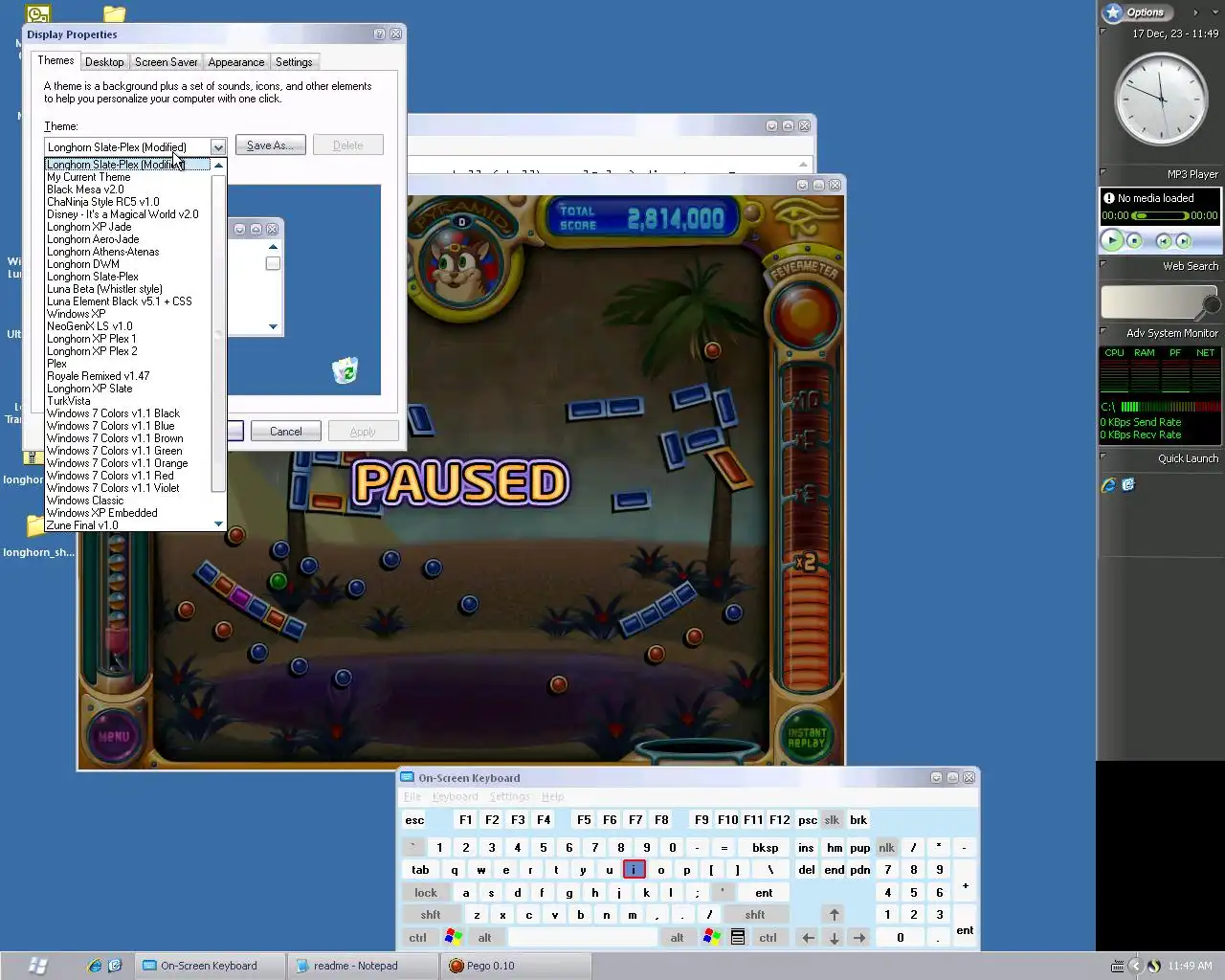Open the File menu in On-Screen Keyboard
The height and width of the screenshot is (980, 1225).
pyautogui.click(x=412, y=796)
